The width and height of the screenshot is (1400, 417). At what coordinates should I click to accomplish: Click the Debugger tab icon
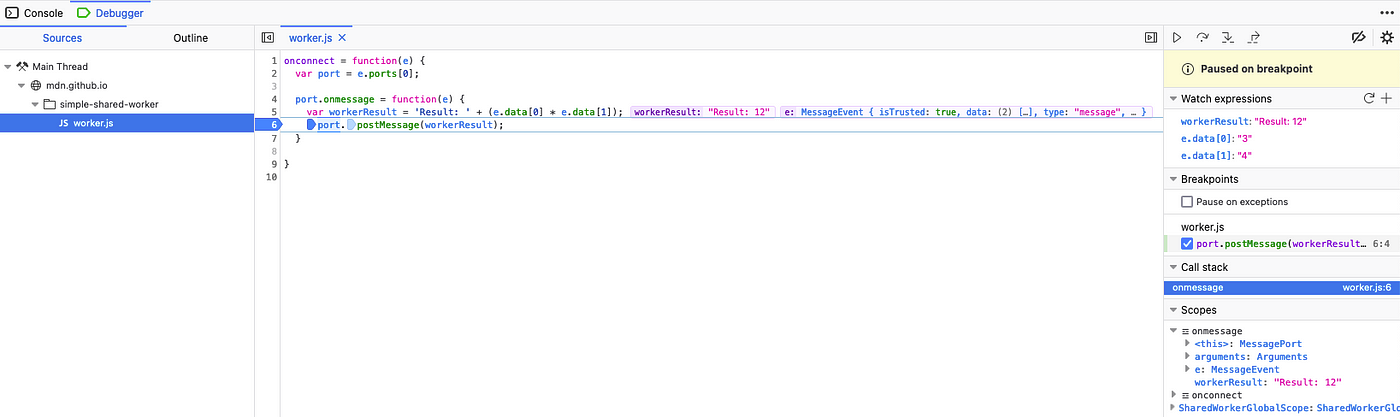[83, 13]
